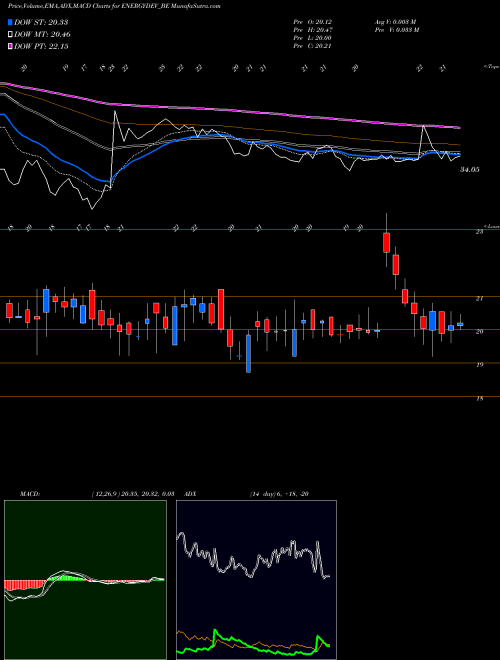Click the 'Pre V: 0.033 M' volume text
500x660 pixels.
click(396, 29)
